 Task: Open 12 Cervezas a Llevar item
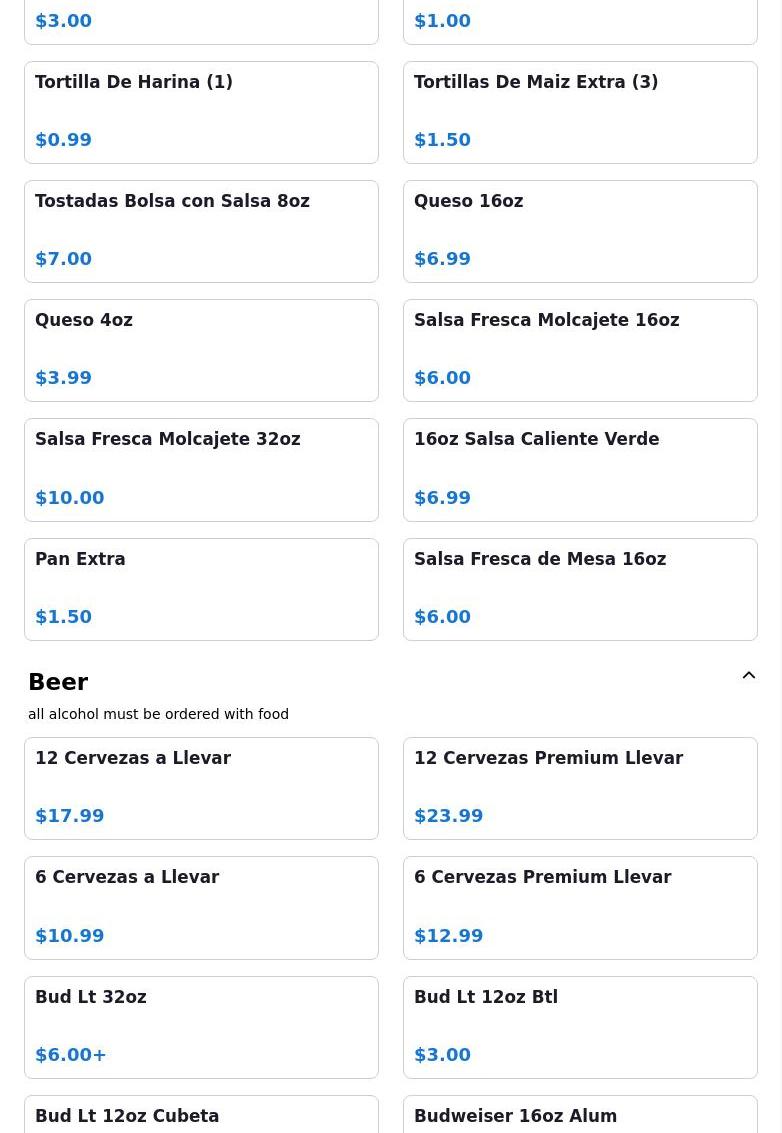201,788
